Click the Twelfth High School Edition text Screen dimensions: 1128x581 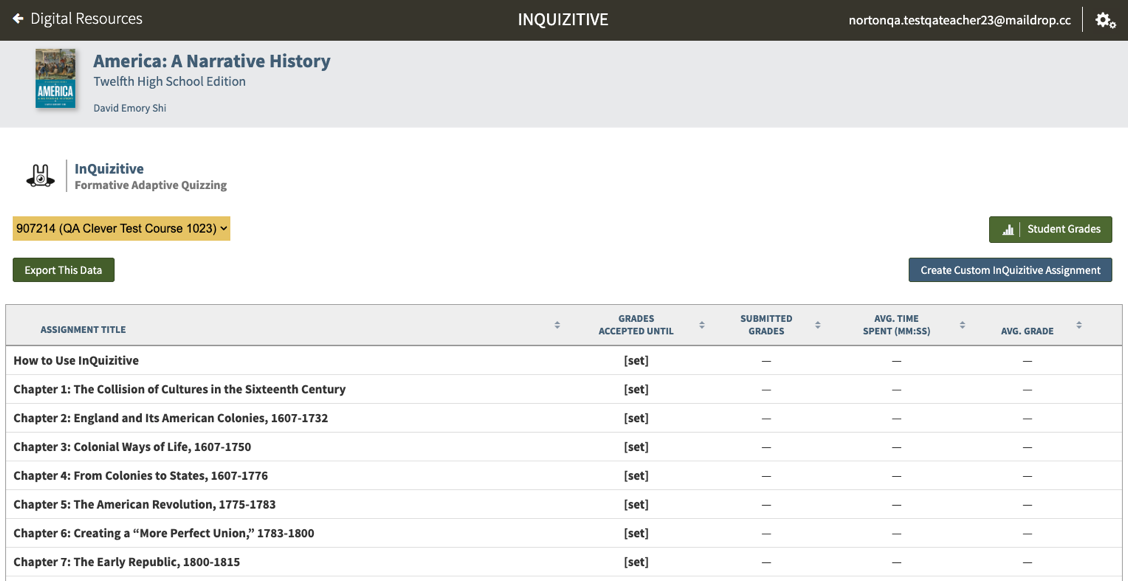pos(169,81)
